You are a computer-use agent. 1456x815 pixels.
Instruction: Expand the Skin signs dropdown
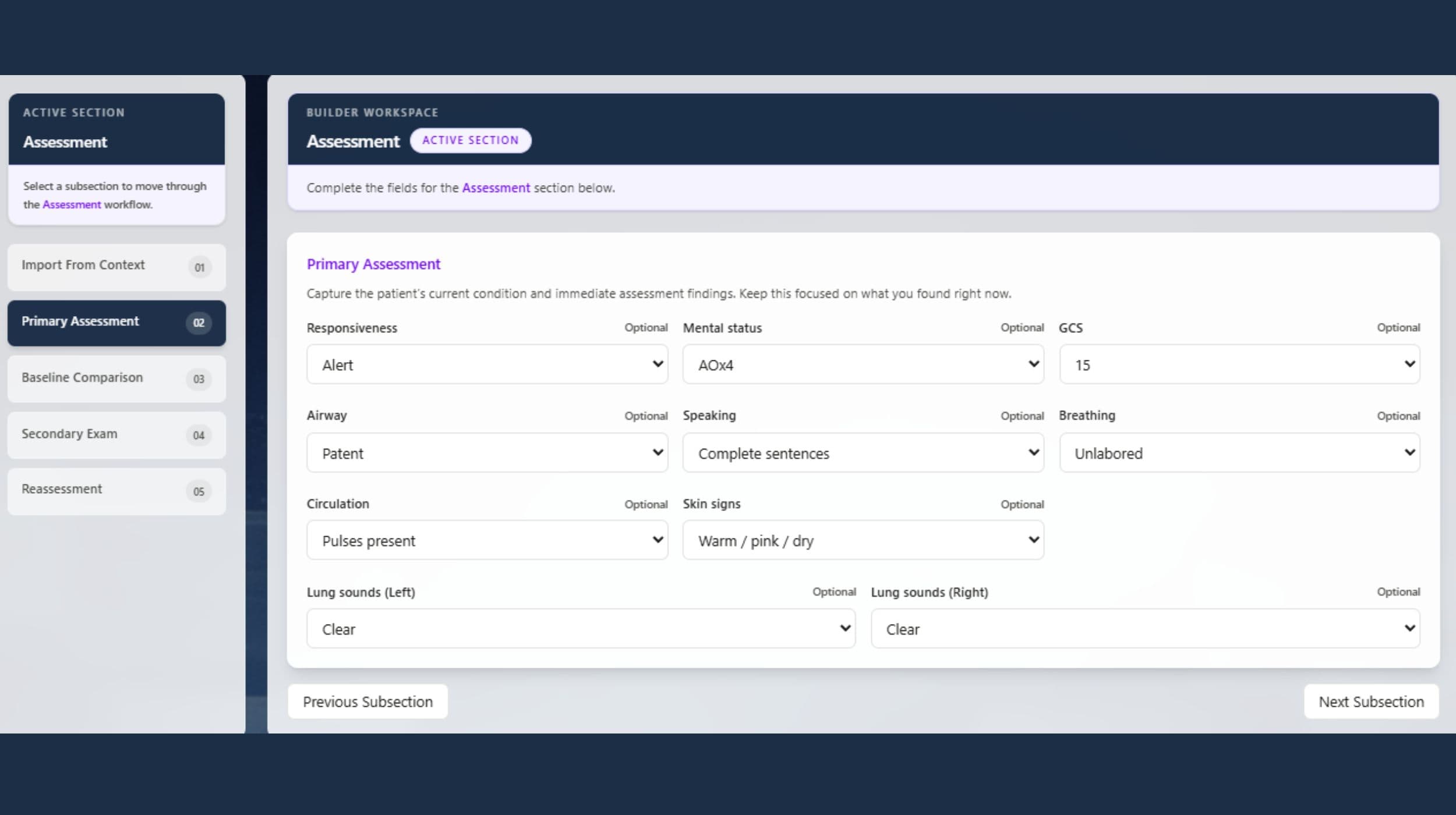(x=863, y=540)
